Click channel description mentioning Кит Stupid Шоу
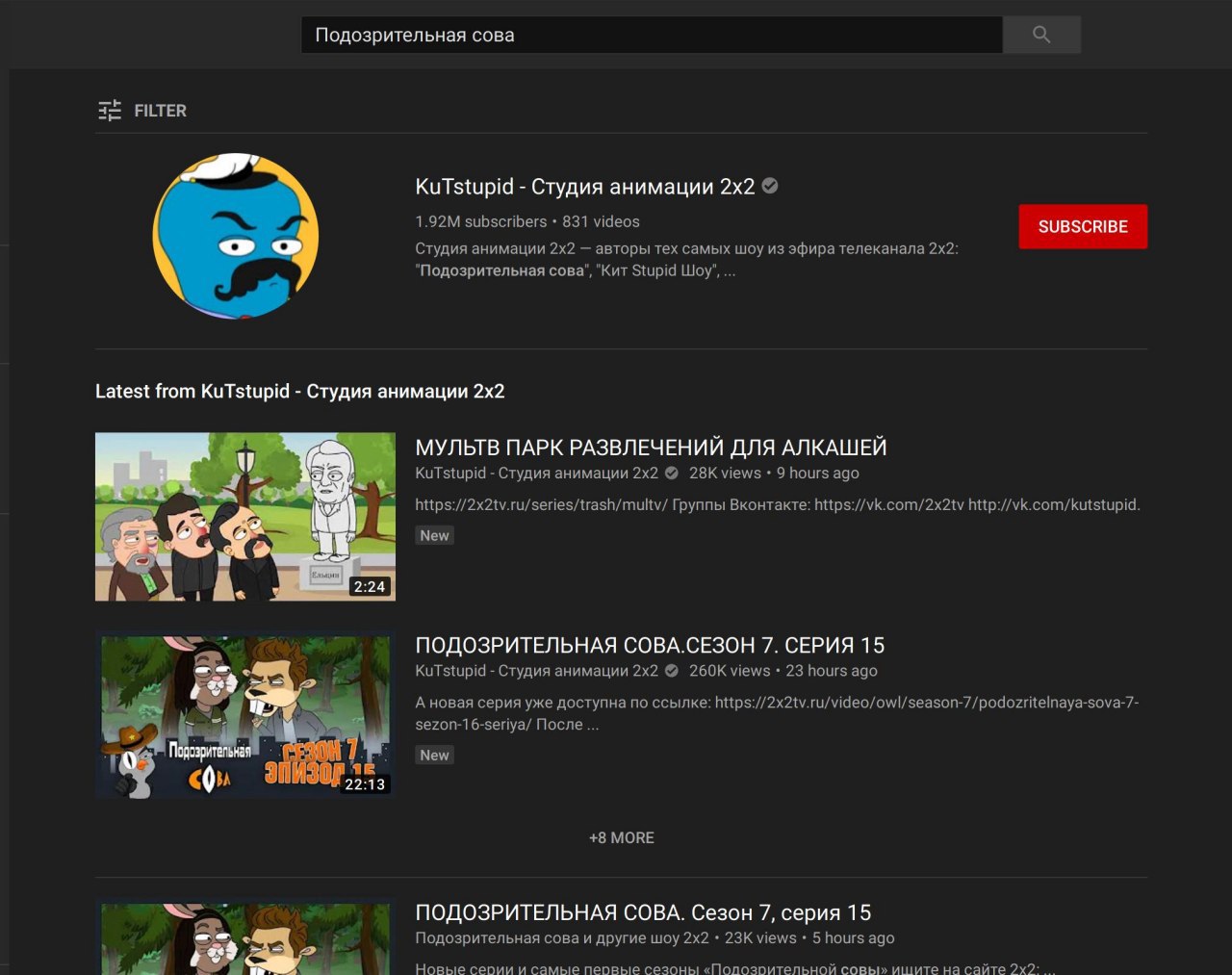Screen dimensions: 1232x975 point(686,260)
